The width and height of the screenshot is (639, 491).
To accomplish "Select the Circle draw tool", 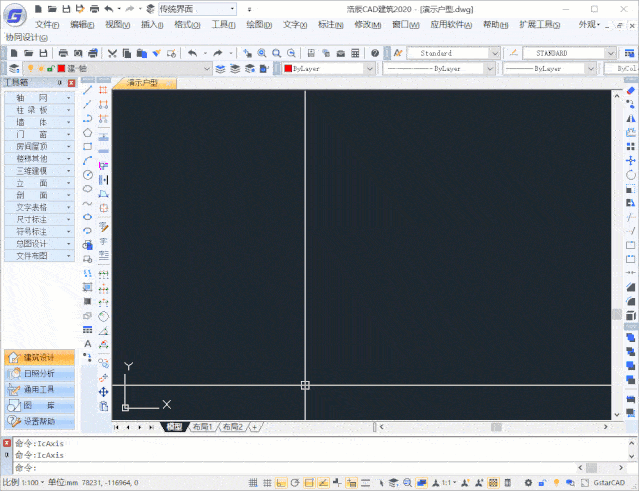I will (x=88, y=174).
